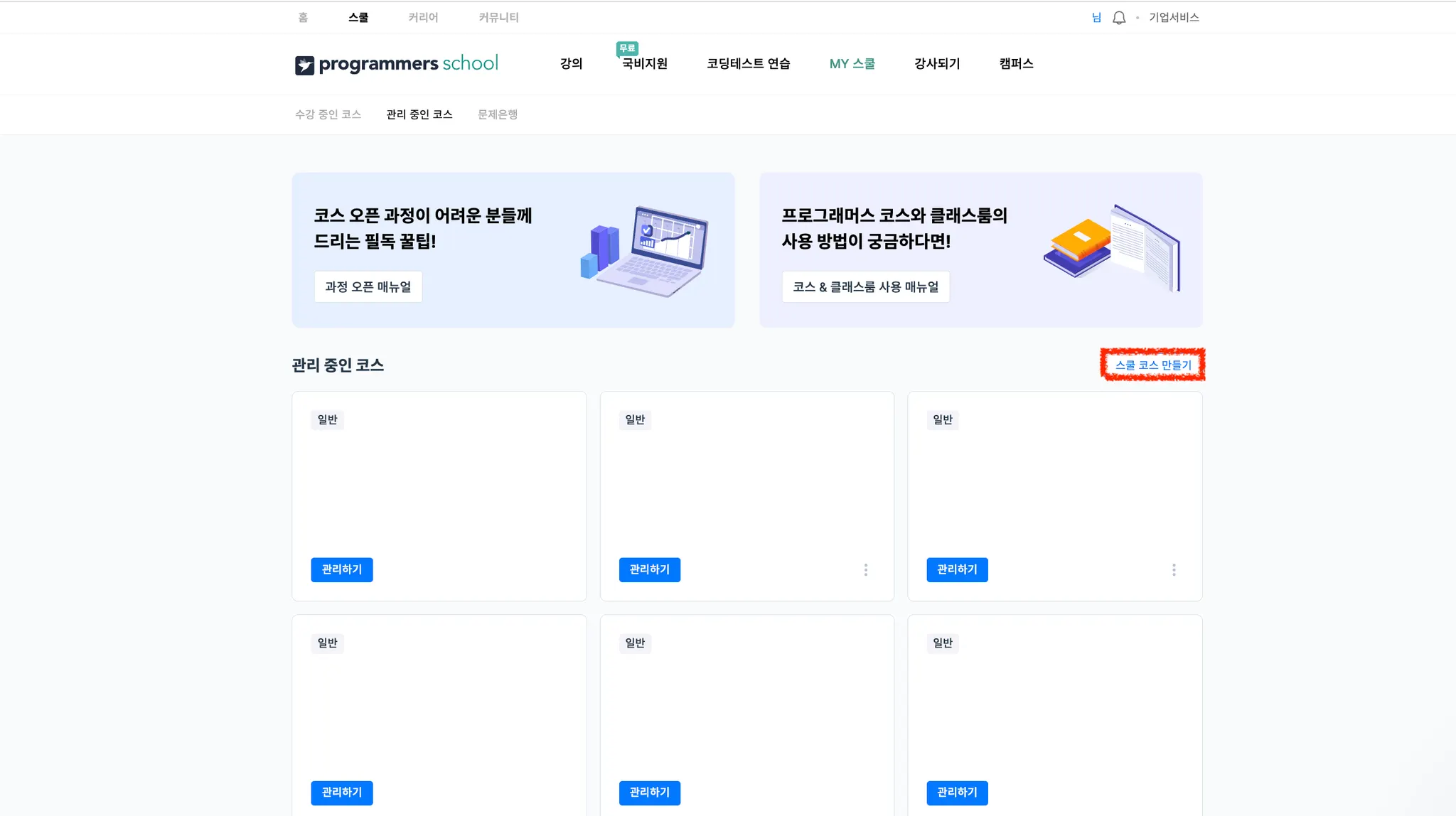This screenshot has height=816, width=1456.
Task: Switch to the 수강 중인 코스 tab
Action: click(x=328, y=114)
